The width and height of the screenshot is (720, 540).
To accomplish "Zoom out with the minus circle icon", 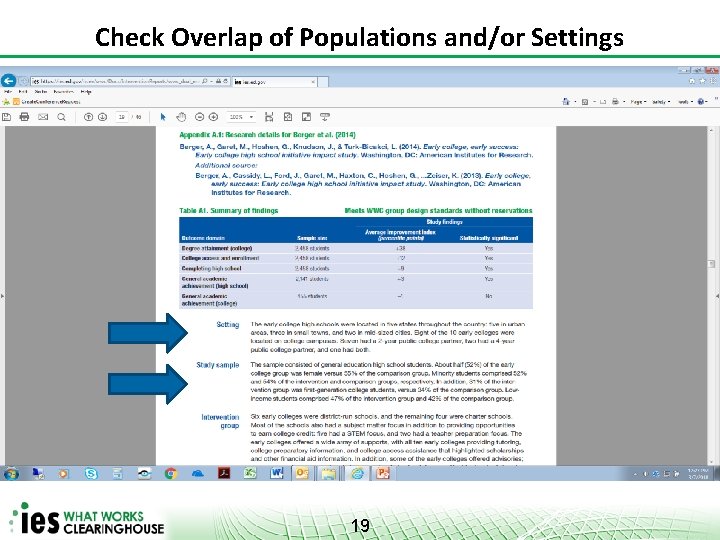I will 199,117.
